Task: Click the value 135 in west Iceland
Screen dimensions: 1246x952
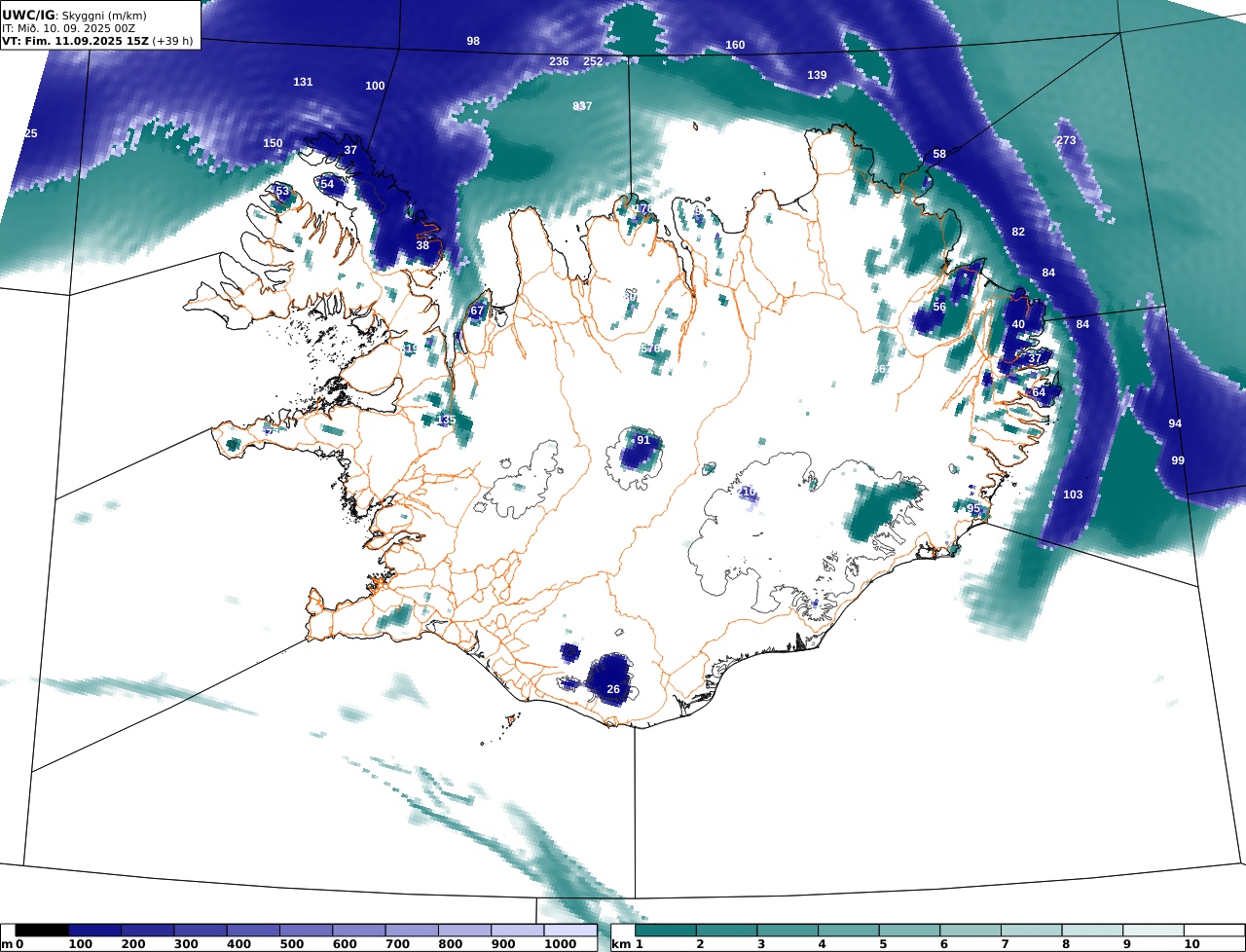Action: (x=446, y=420)
